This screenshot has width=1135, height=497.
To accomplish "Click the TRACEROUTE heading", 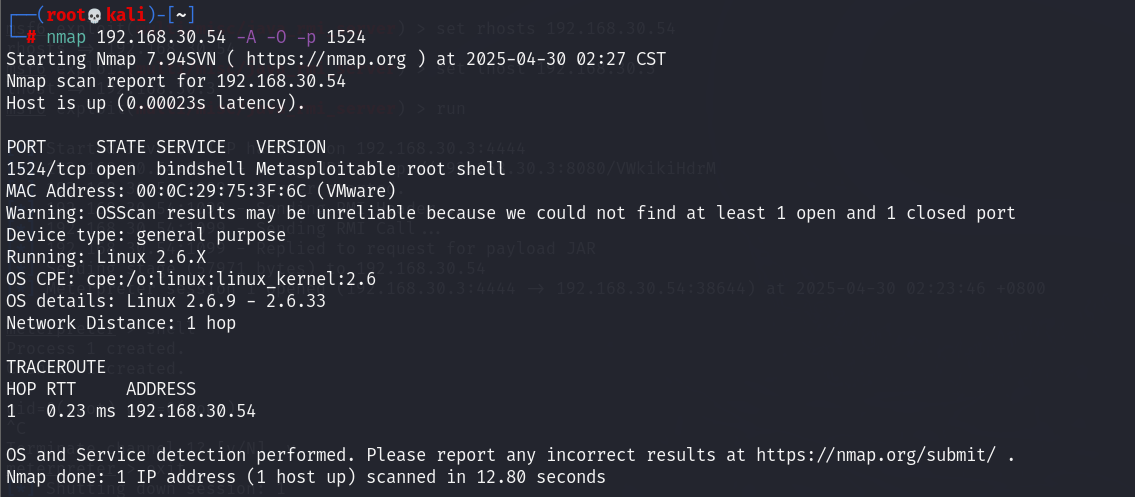I will click(56, 367).
